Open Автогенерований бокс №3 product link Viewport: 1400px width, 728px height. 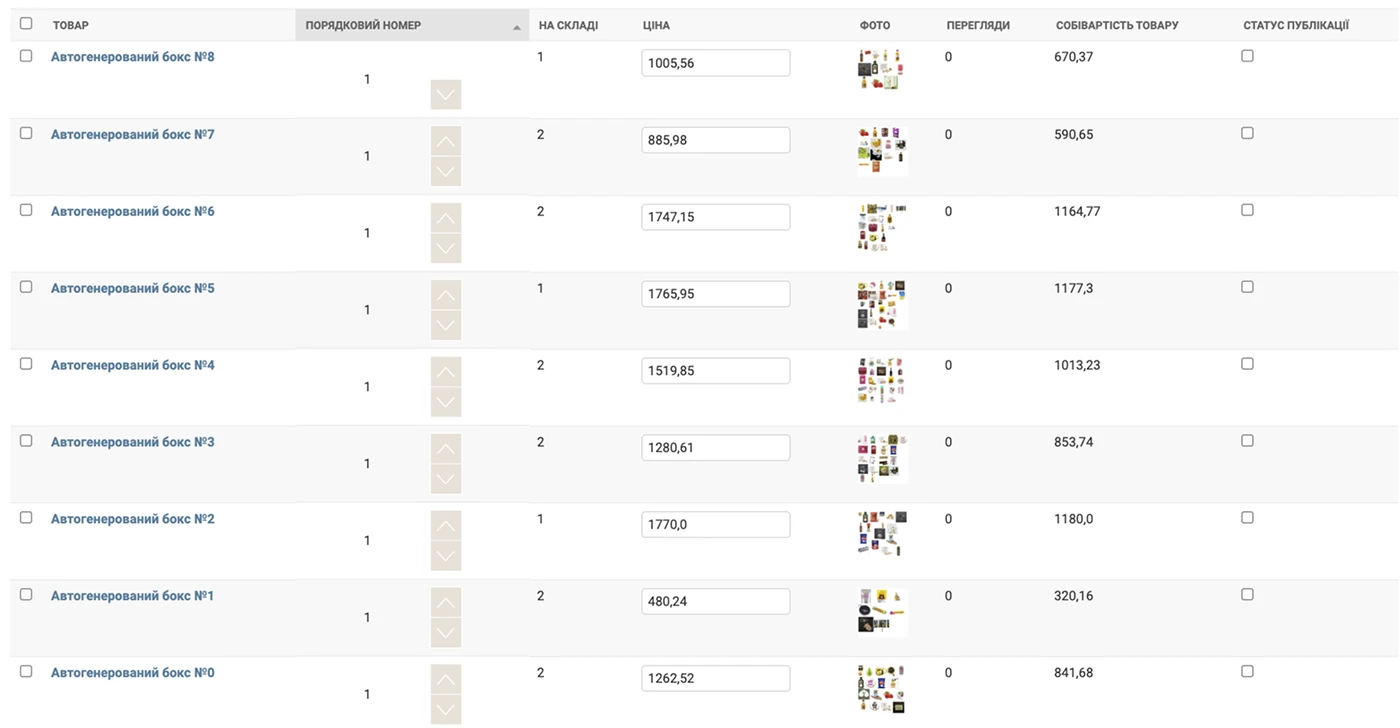coord(132,442)
